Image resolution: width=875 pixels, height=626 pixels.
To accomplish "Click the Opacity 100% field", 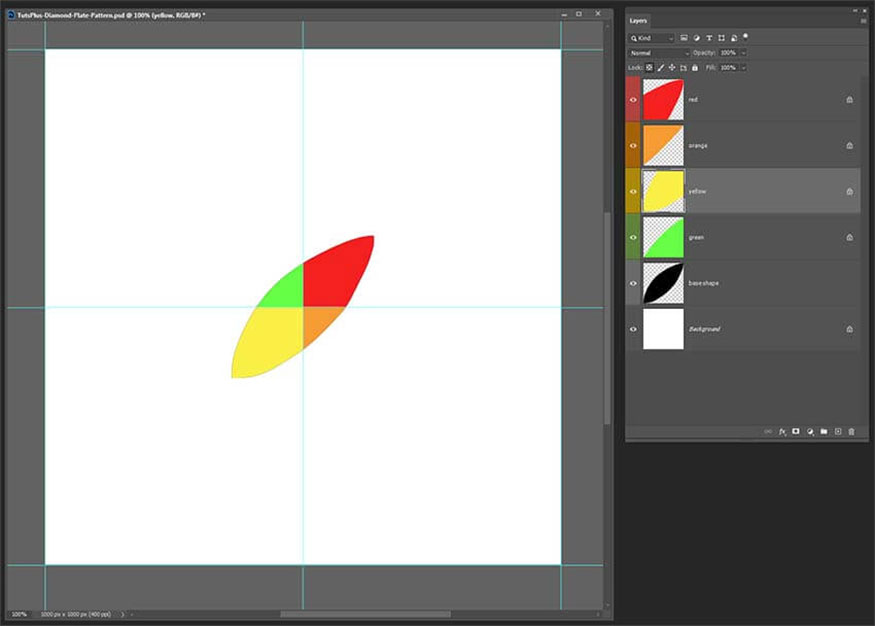I will pyautogui.click(x=729, y=53).
